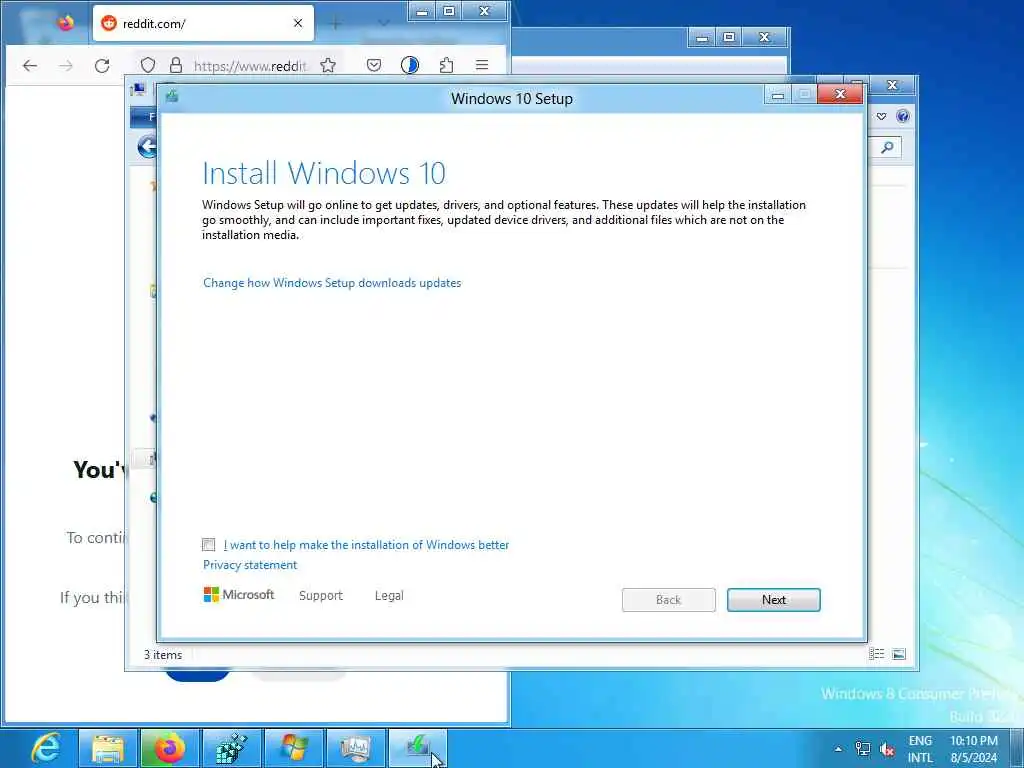Click the Firefox forward arrow

66,65
